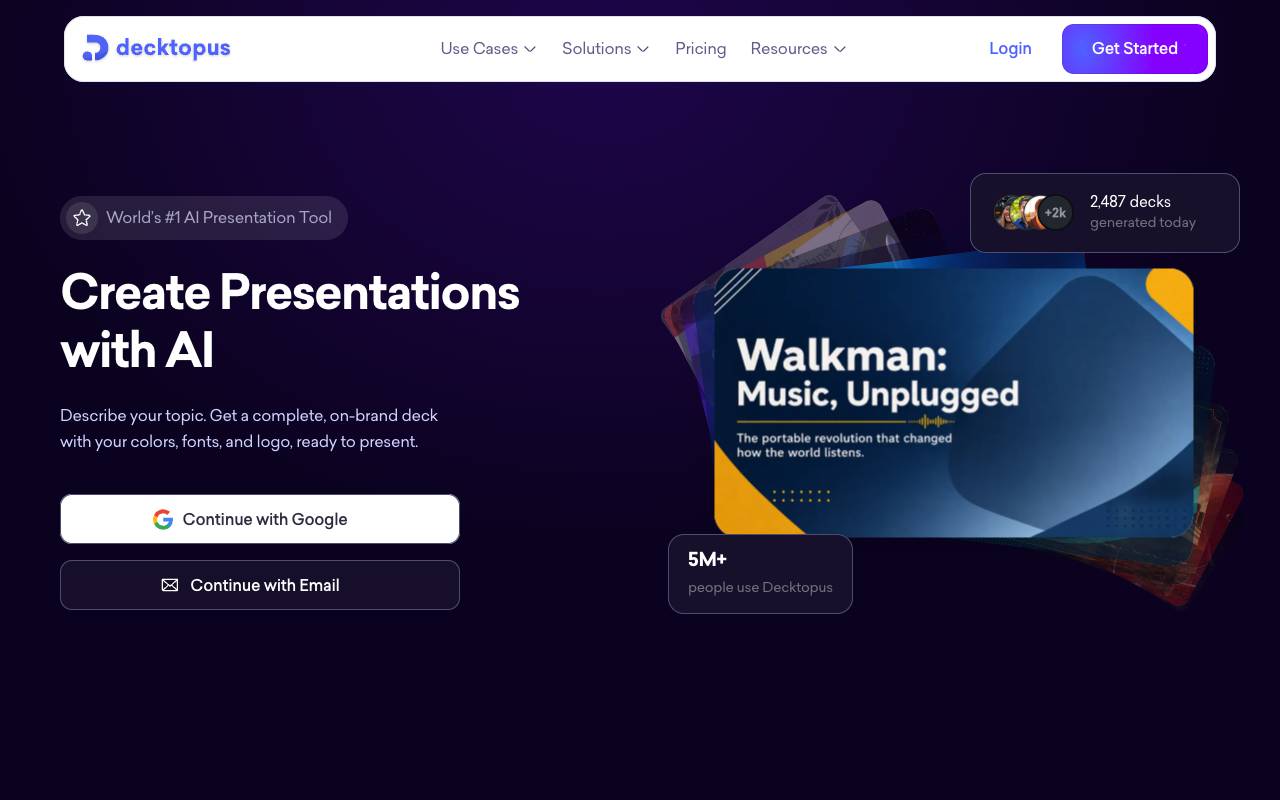Image resolution: width=1280 pixels, height=800 pixels.
Task: Expand the Resources chevron arrow
Action: click(840, 49)
